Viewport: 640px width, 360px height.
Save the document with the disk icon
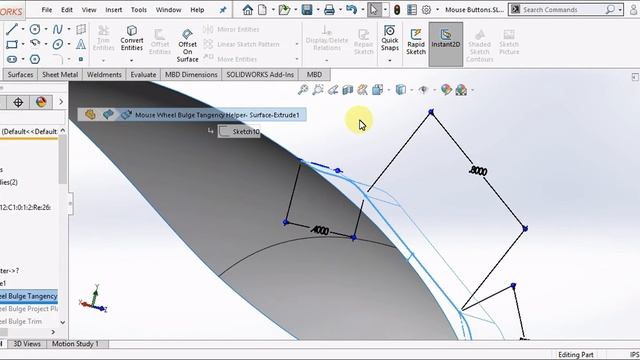click(307, 9)
